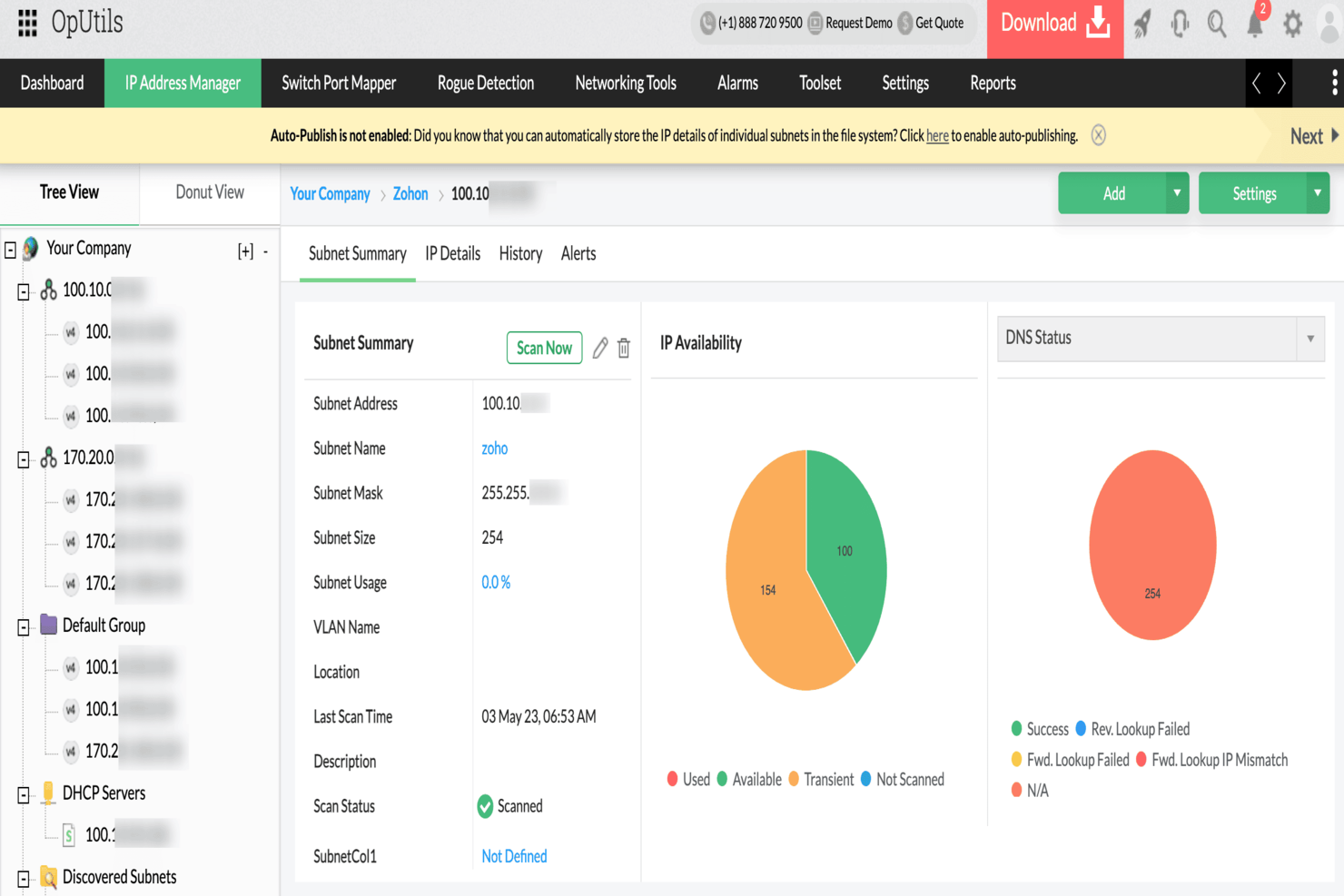Select the Discovered Subnets tree item

coord(108,877)
